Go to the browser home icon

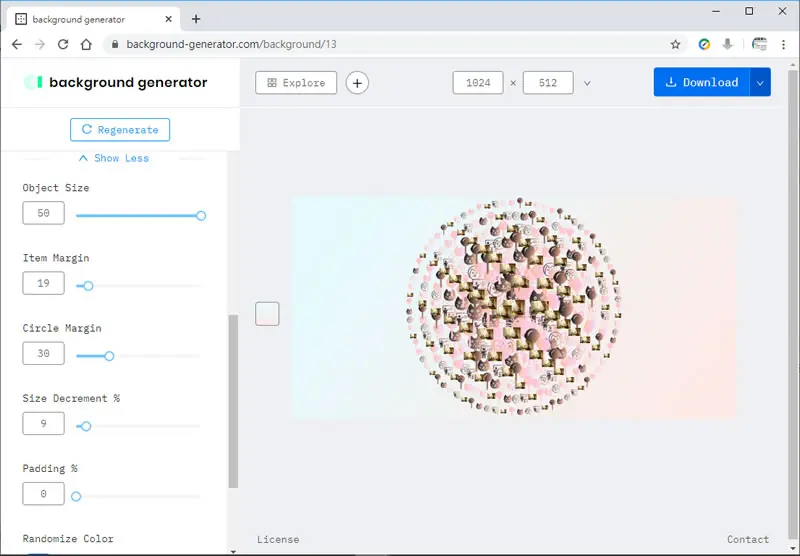pos(86,44)
